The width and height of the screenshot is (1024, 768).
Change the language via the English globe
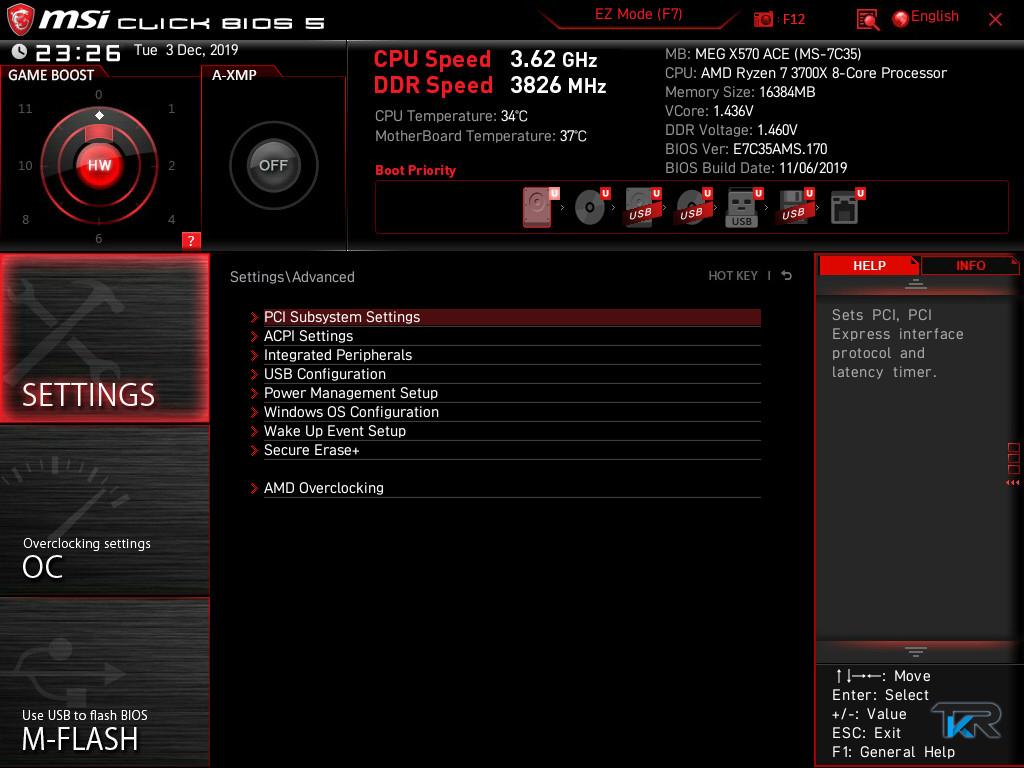[x=926, y=18]
